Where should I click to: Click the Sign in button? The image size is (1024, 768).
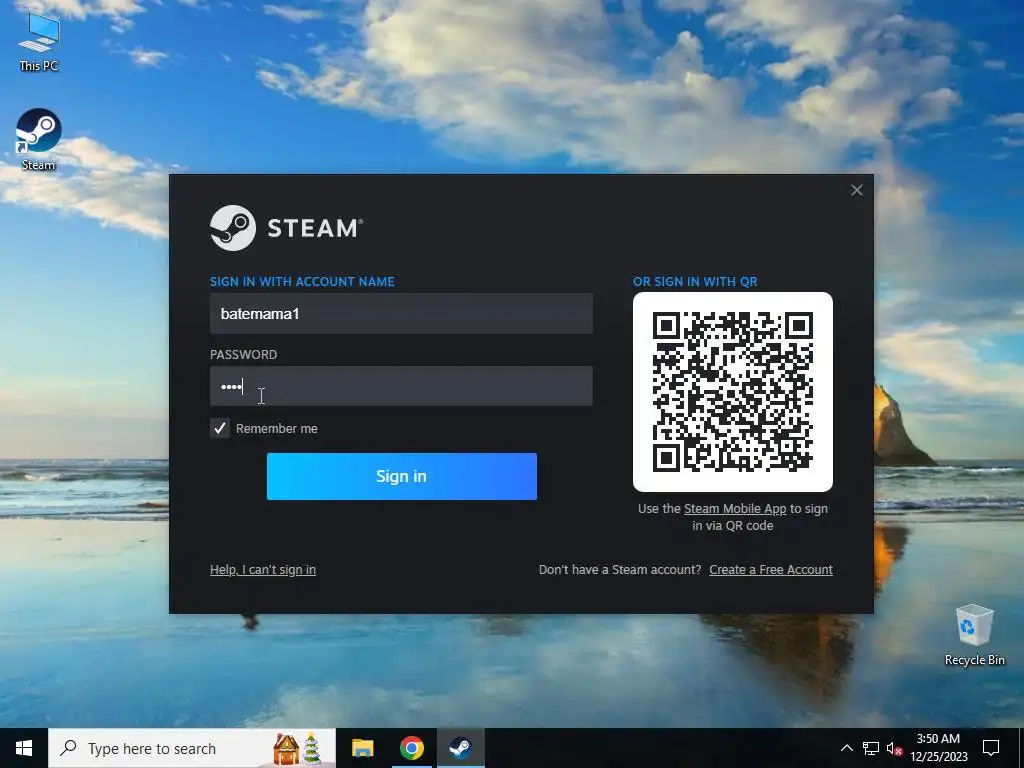tap(402, 476)
